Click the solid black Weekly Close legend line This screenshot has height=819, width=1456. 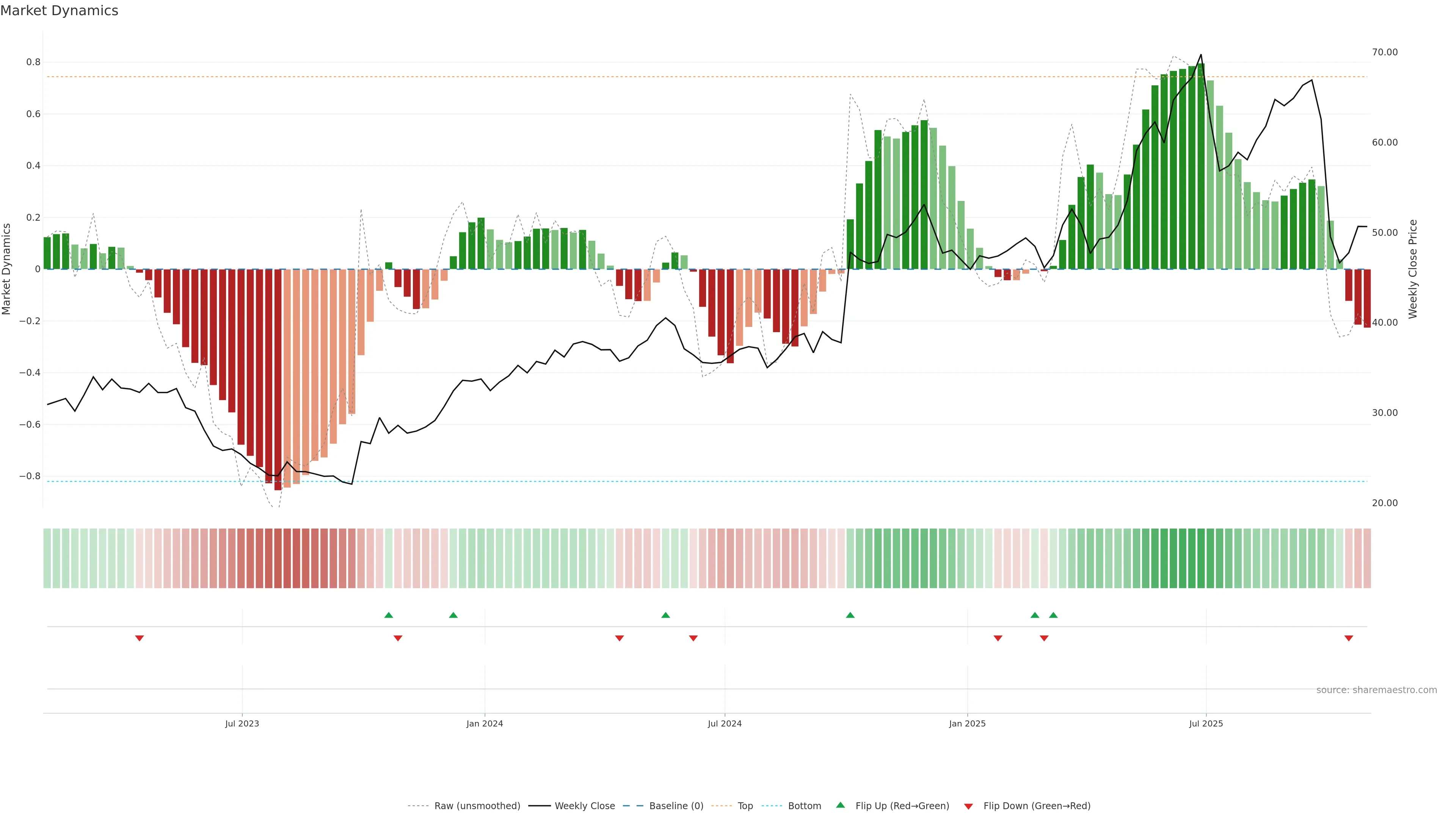point(539,806)
